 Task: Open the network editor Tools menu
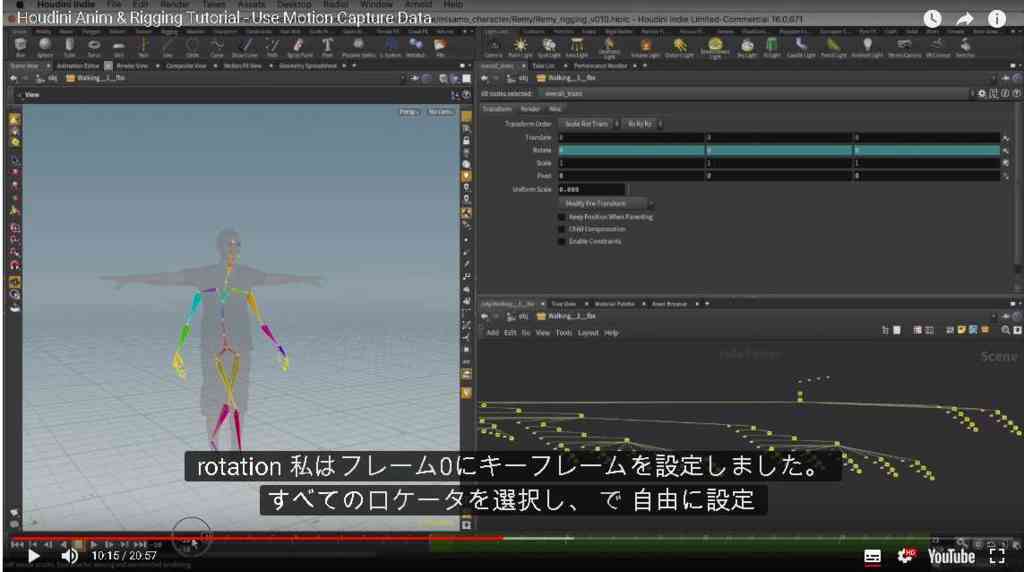click(564, 332)
